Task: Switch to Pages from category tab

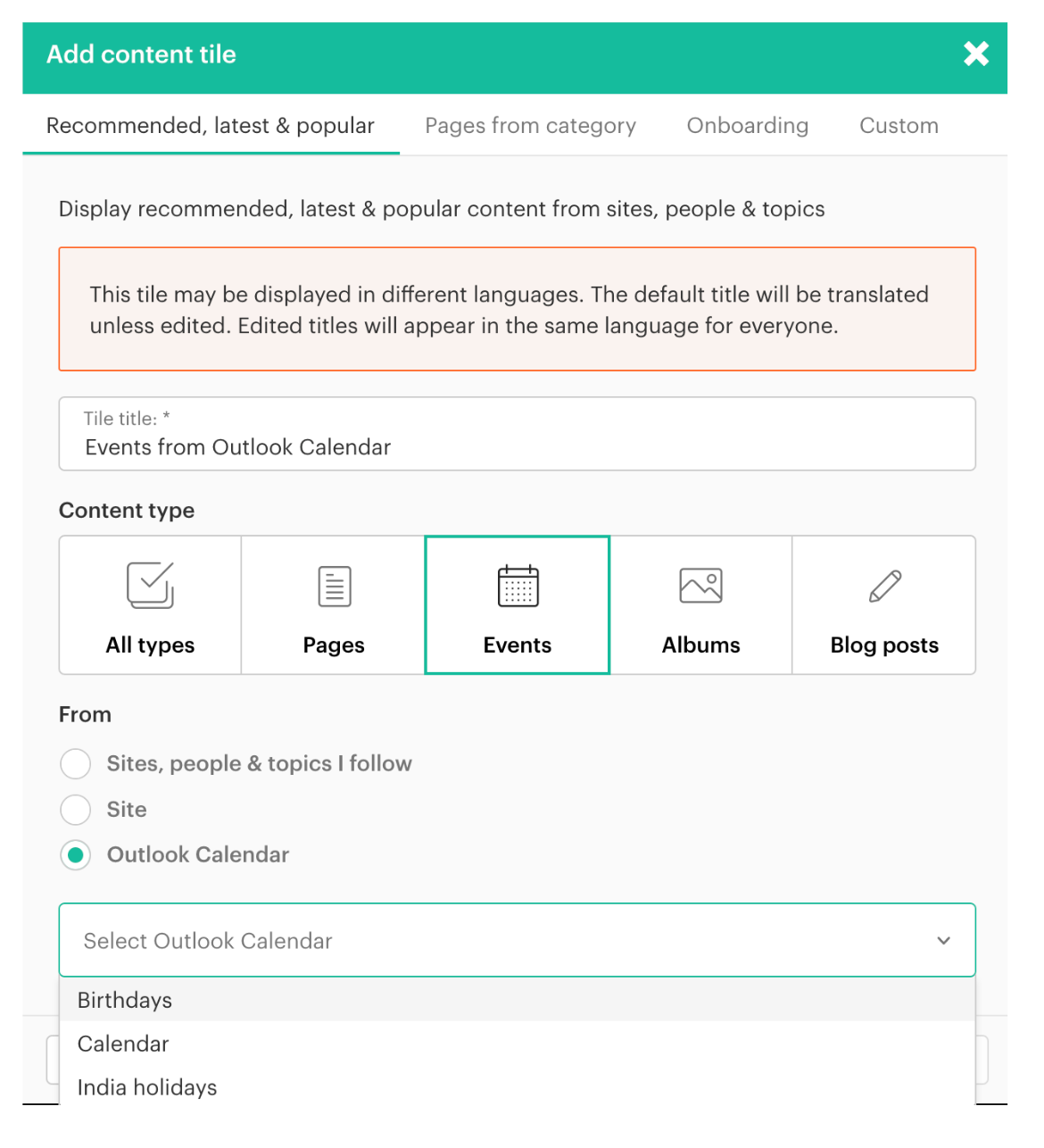Action: click(530, 126)
